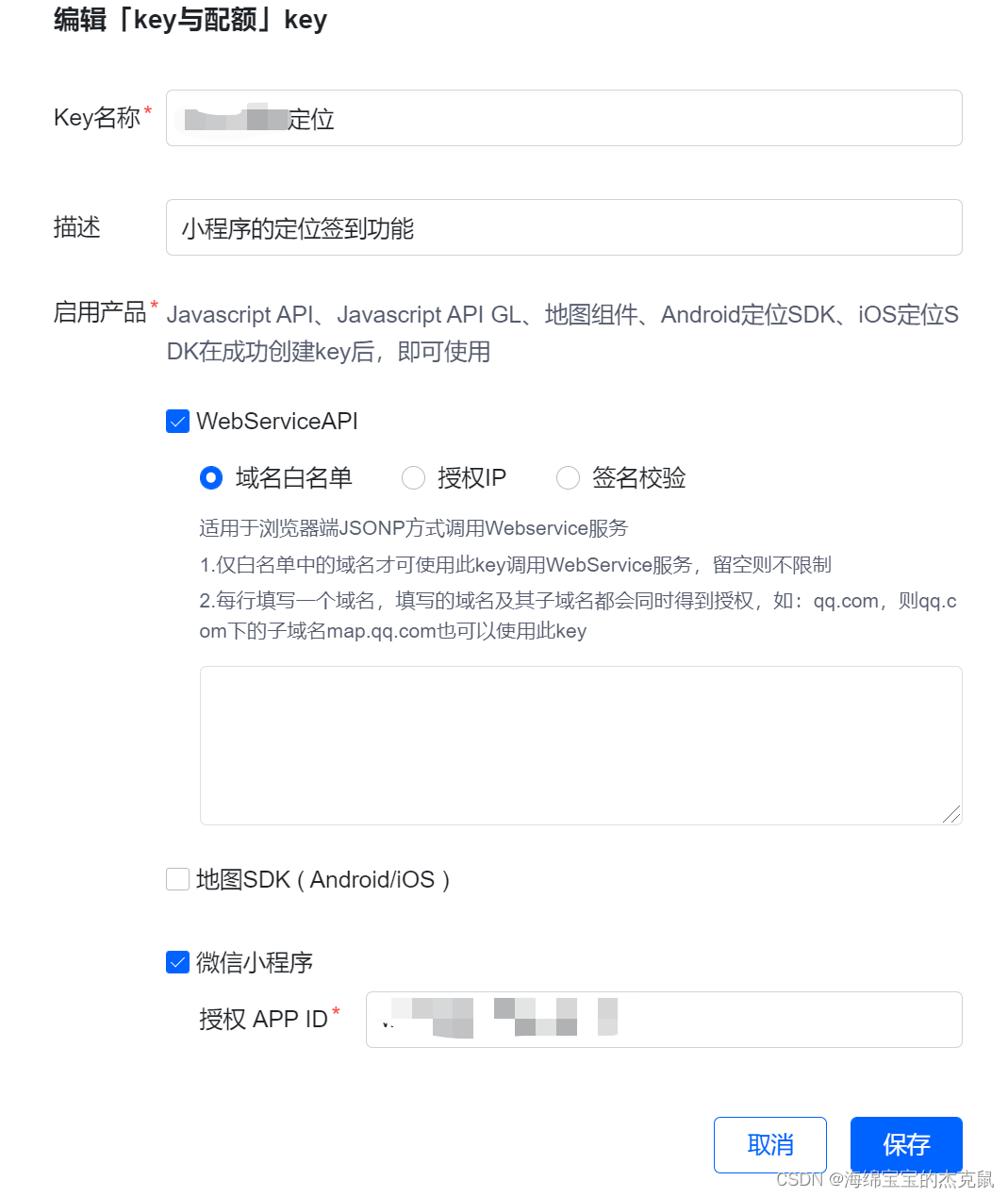Screen dimensions: 1008x1197
Task: Uncheck the WebServiceAPI checkbox
Action: [177, 421]
